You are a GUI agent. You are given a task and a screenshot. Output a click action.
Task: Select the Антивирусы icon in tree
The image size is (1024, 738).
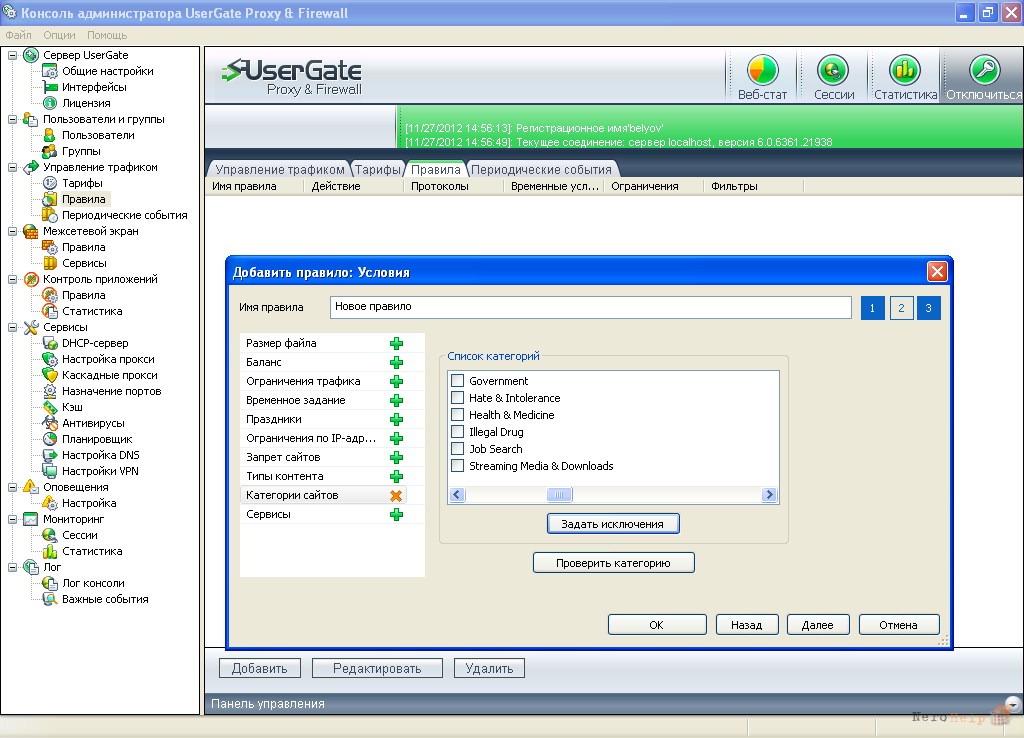click(50, 423)
